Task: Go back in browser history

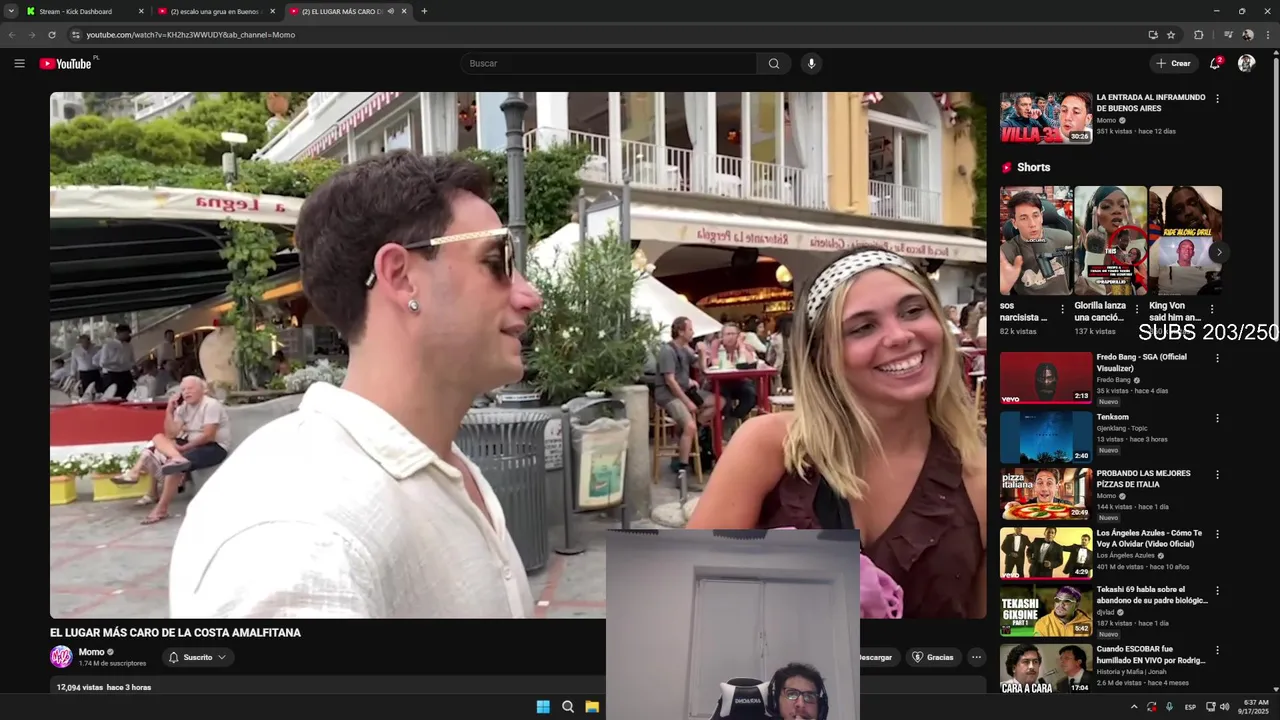Action: 12,35
